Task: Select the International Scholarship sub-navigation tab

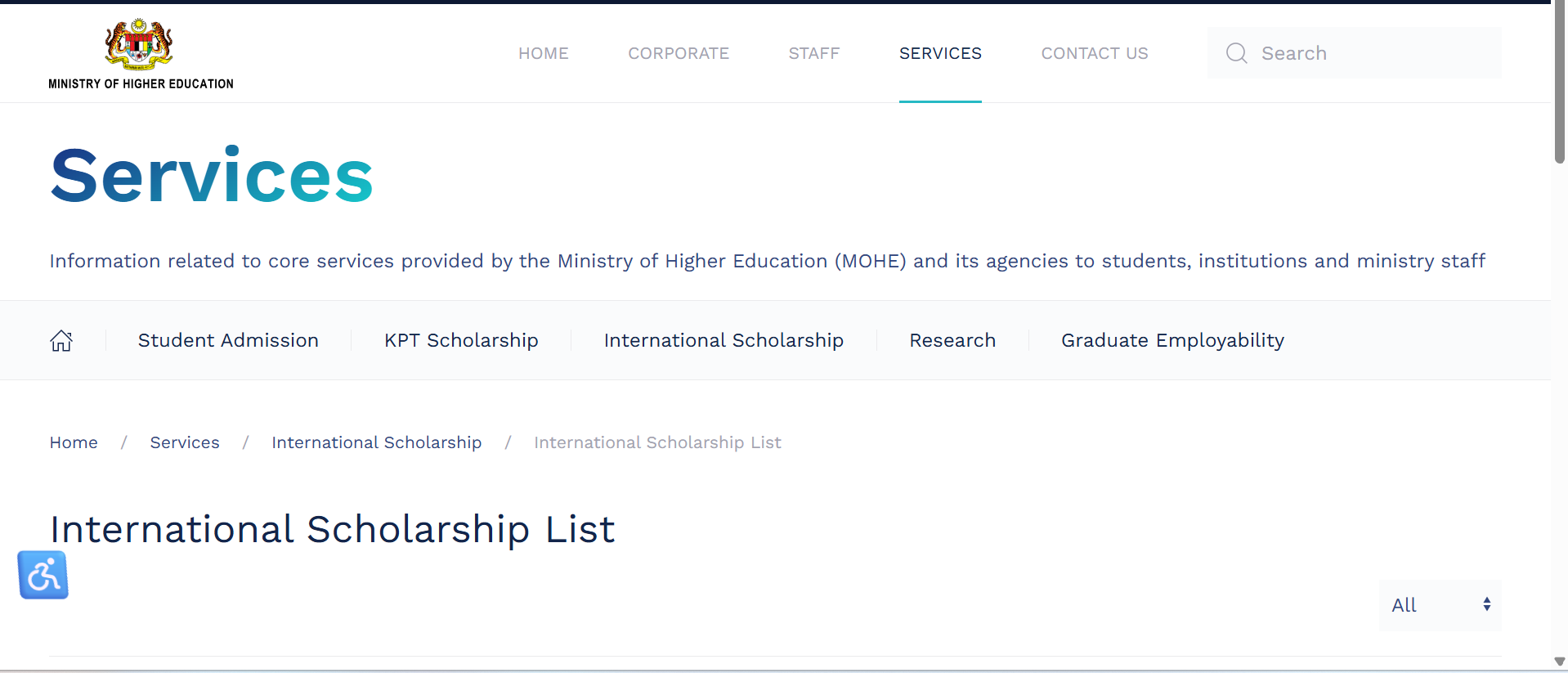Action: [x=724, y=340]
